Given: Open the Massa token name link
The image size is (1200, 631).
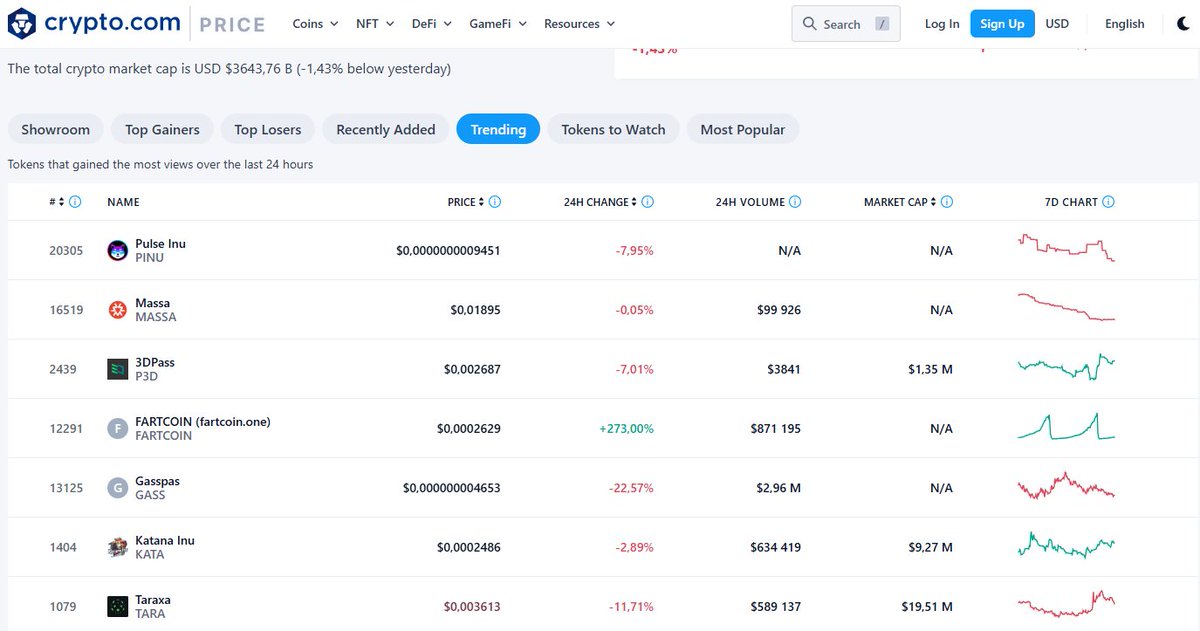Looking at the screenshot, I should point(152,303).
